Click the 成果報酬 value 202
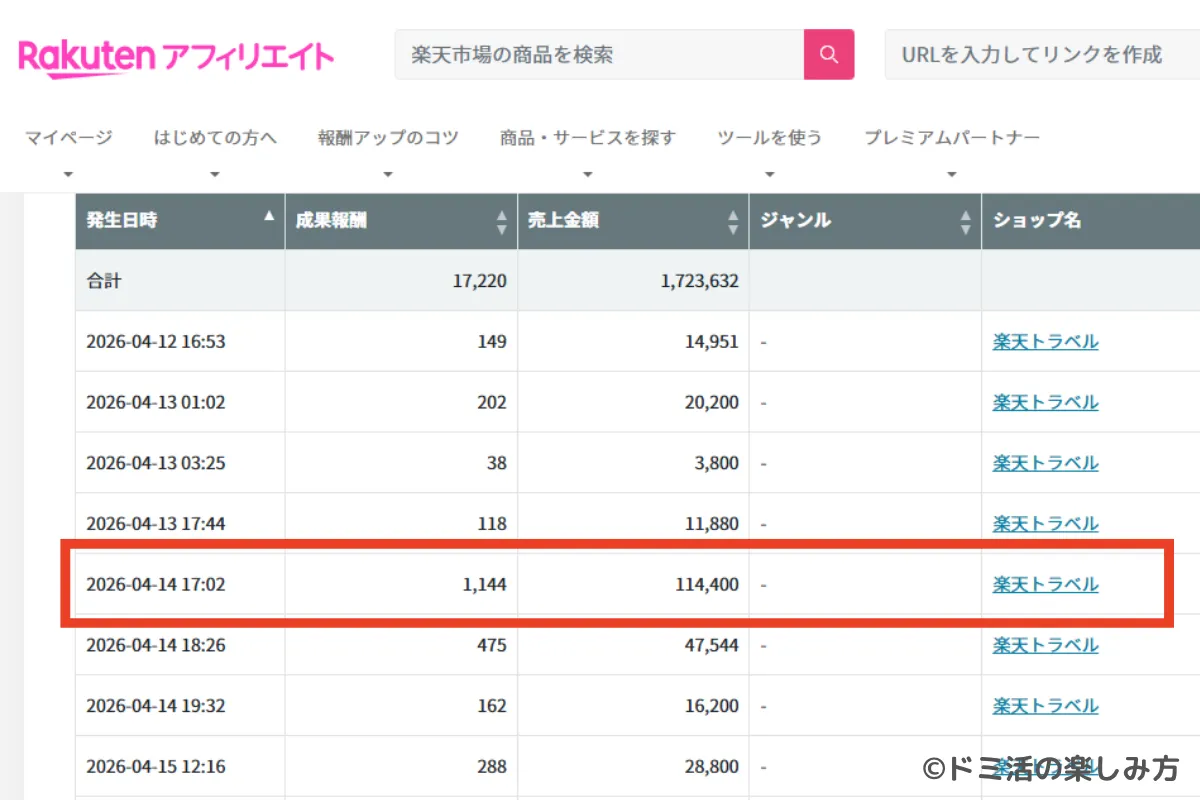The height and width of the screenshot is (800, 1200). click(x=492, y=402)
